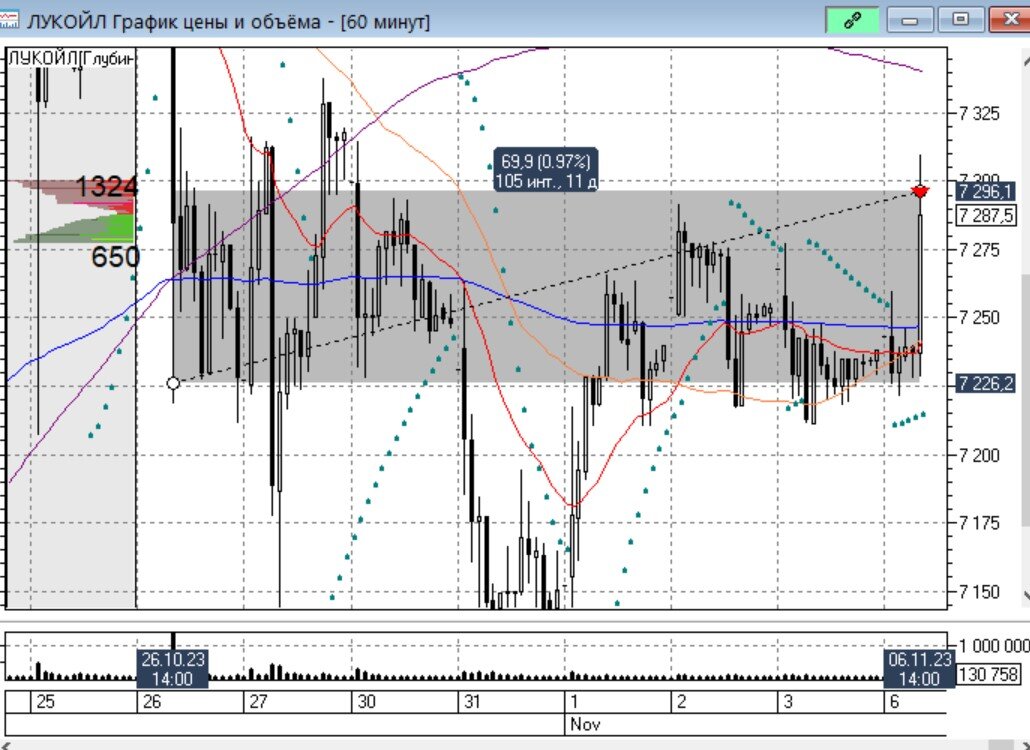Click the 06.11.23 14:00 date marker
This screenshot has height=750, width=1030.
[918, 669]
